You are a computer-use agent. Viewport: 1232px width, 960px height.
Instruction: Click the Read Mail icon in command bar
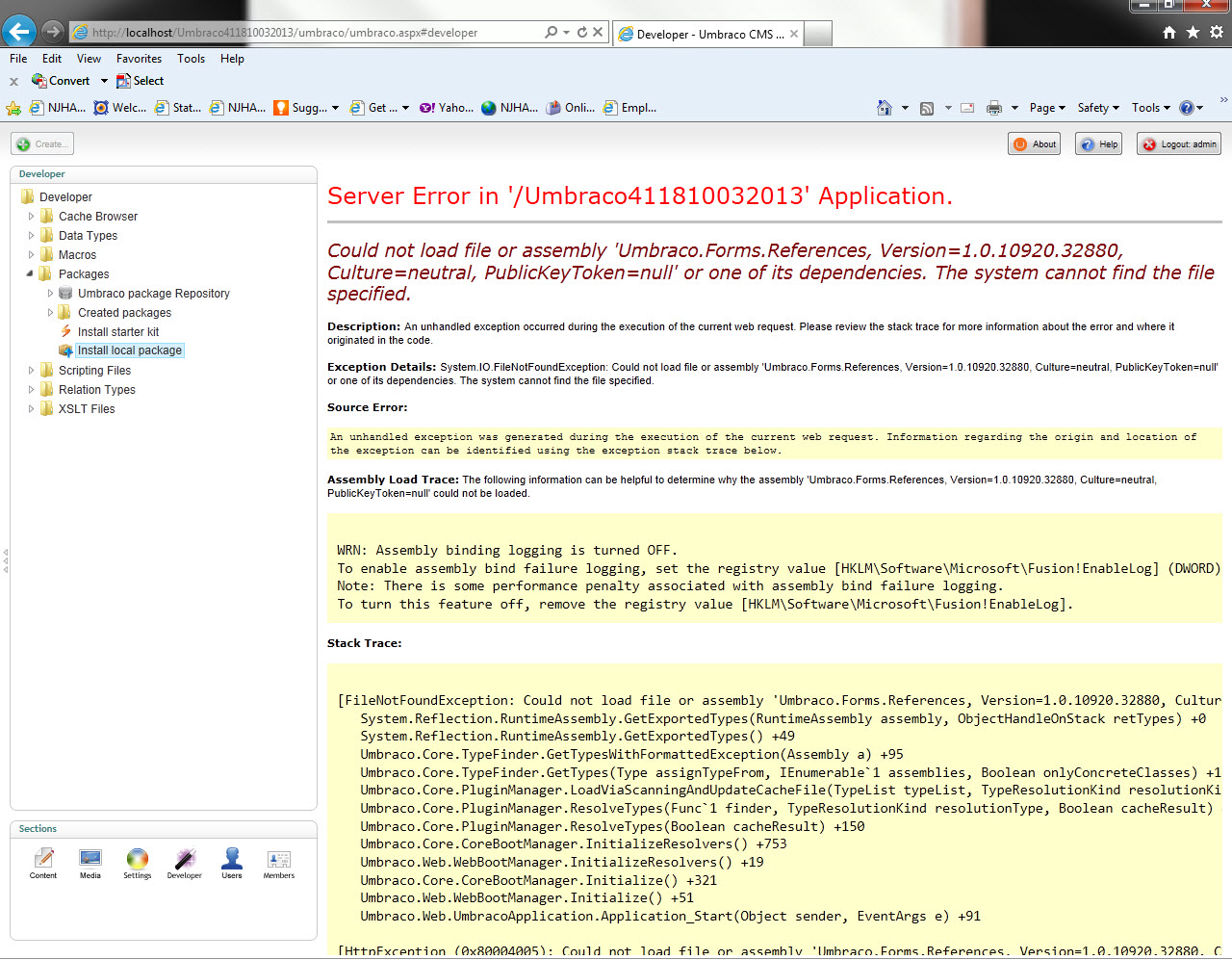click(967, 108)
